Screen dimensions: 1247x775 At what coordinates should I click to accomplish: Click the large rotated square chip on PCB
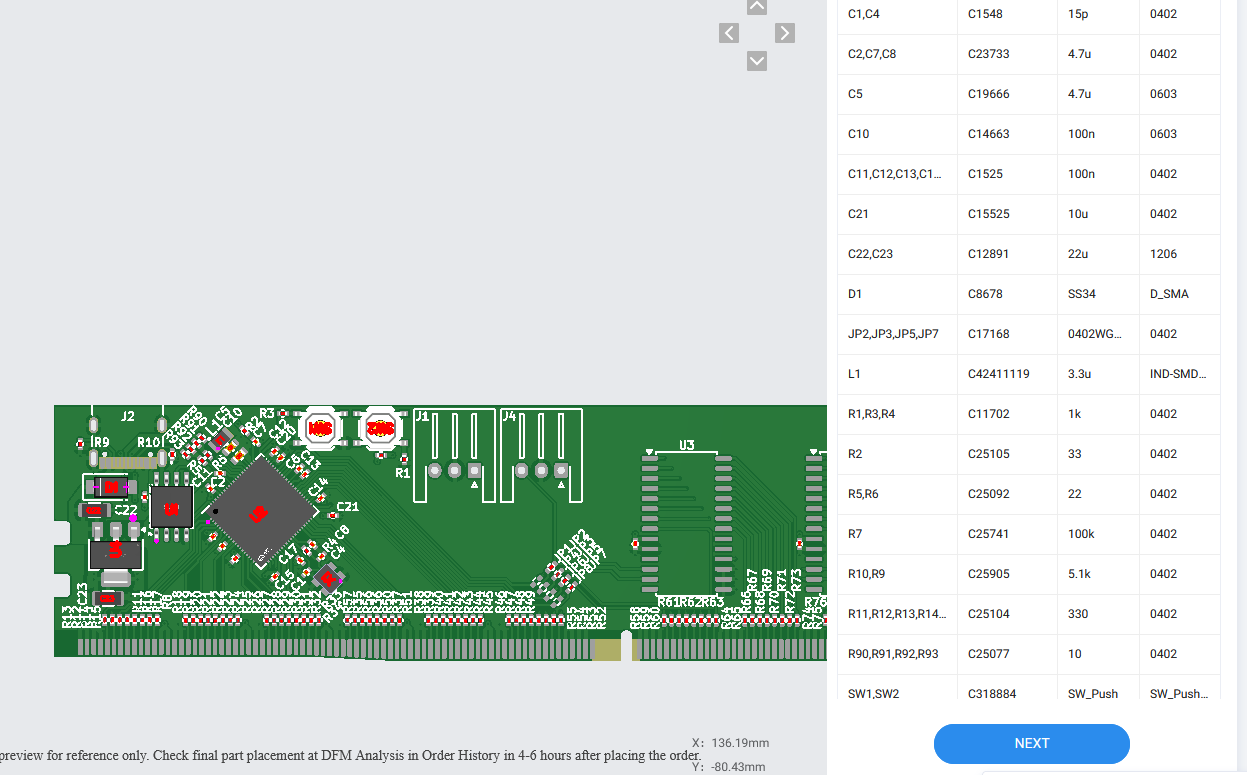260,512
